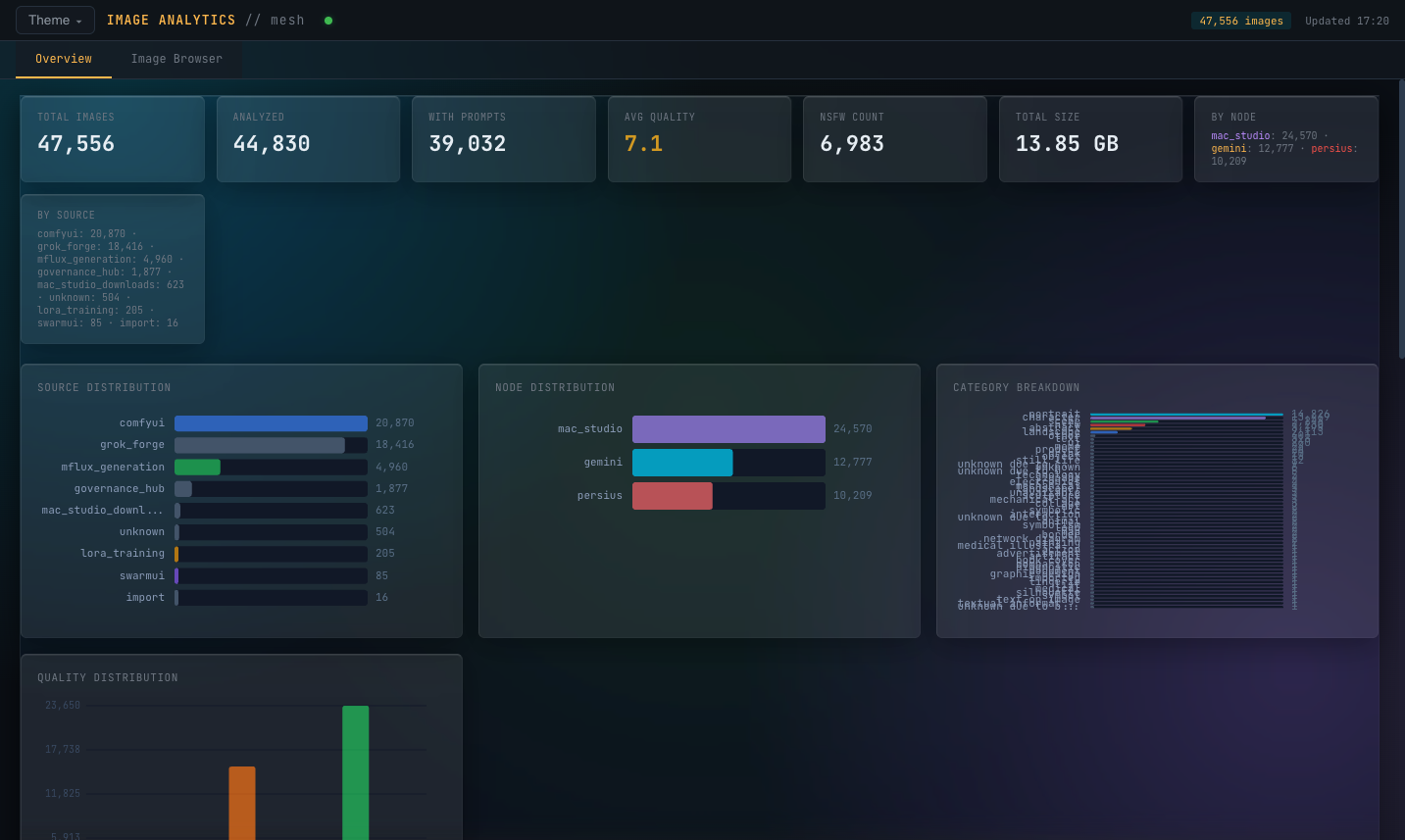Click the tall green quality distribution bar
This screenshot has width=1405, height=840.
point(355,772)
